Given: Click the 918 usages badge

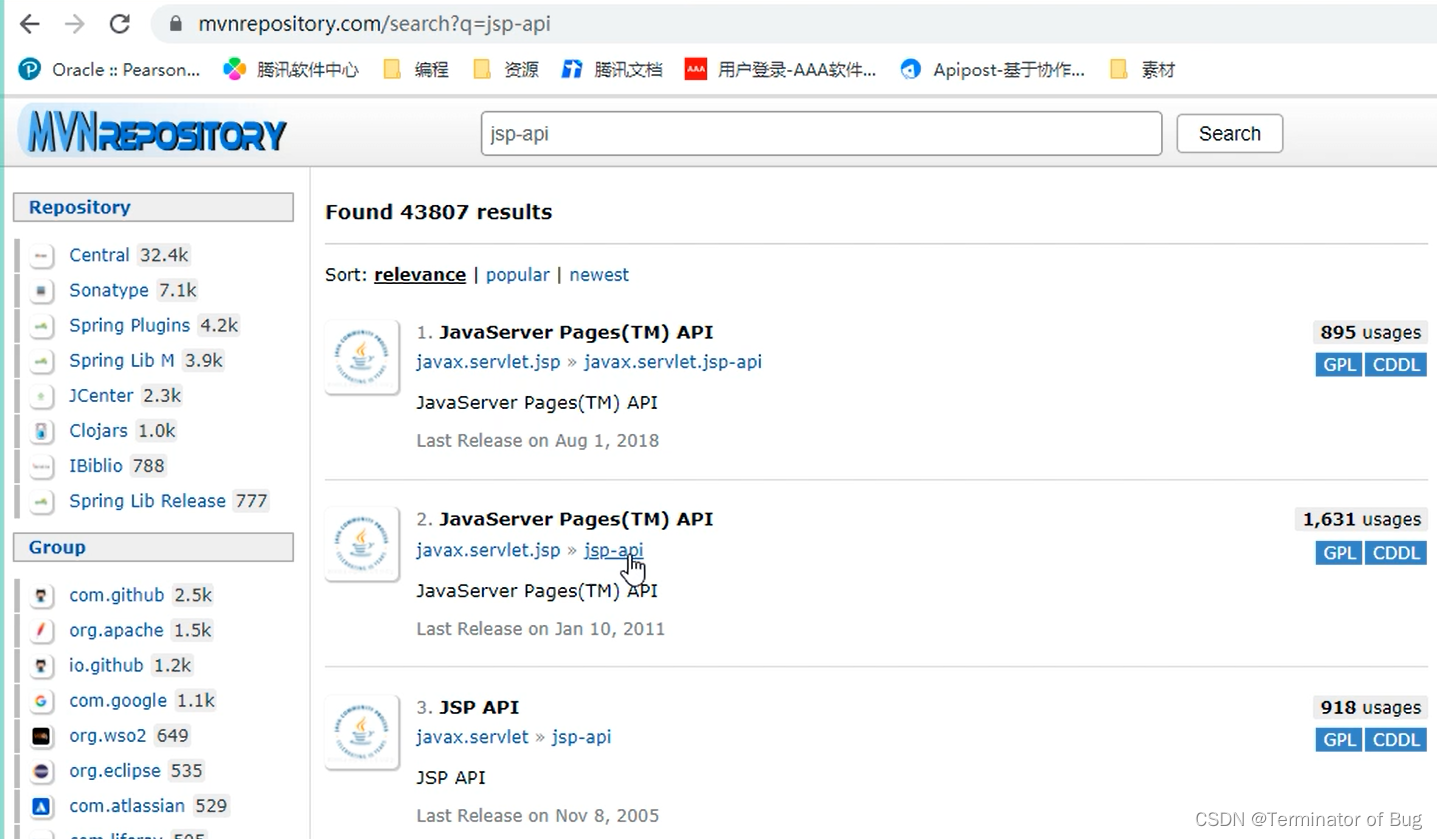Looking at the screenshot, I should [1370, 707].
